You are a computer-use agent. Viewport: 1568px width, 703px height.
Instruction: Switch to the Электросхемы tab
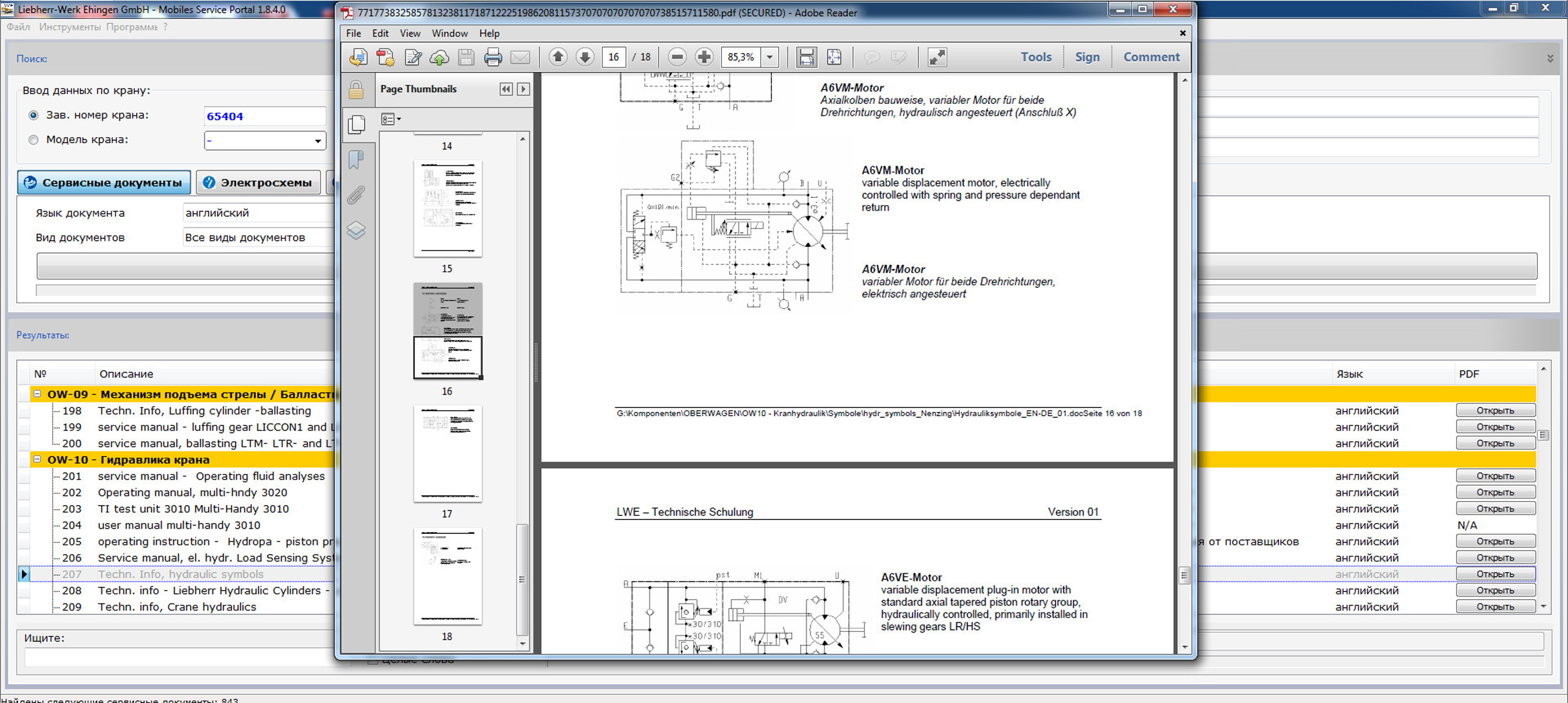pos(258,182)
